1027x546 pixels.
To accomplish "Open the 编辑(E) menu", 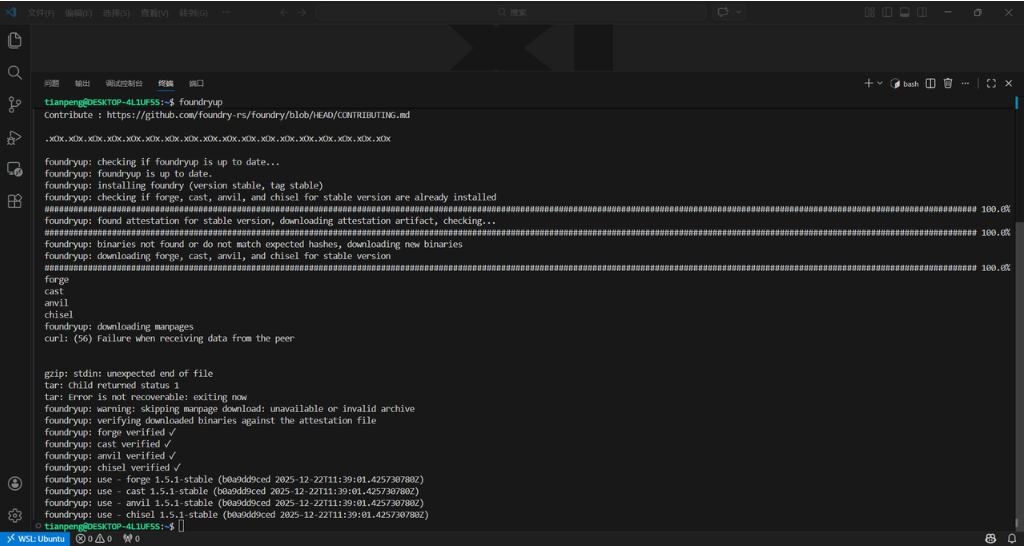I will [x=78, y=12].
